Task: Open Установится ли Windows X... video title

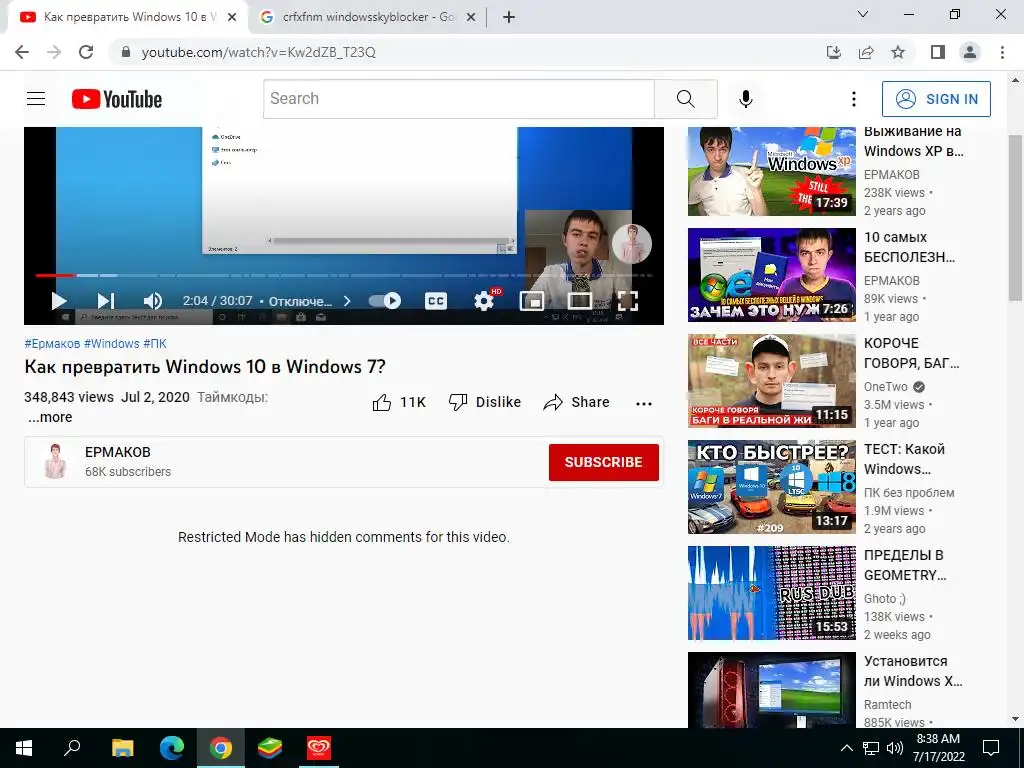Action: point(913,671)
